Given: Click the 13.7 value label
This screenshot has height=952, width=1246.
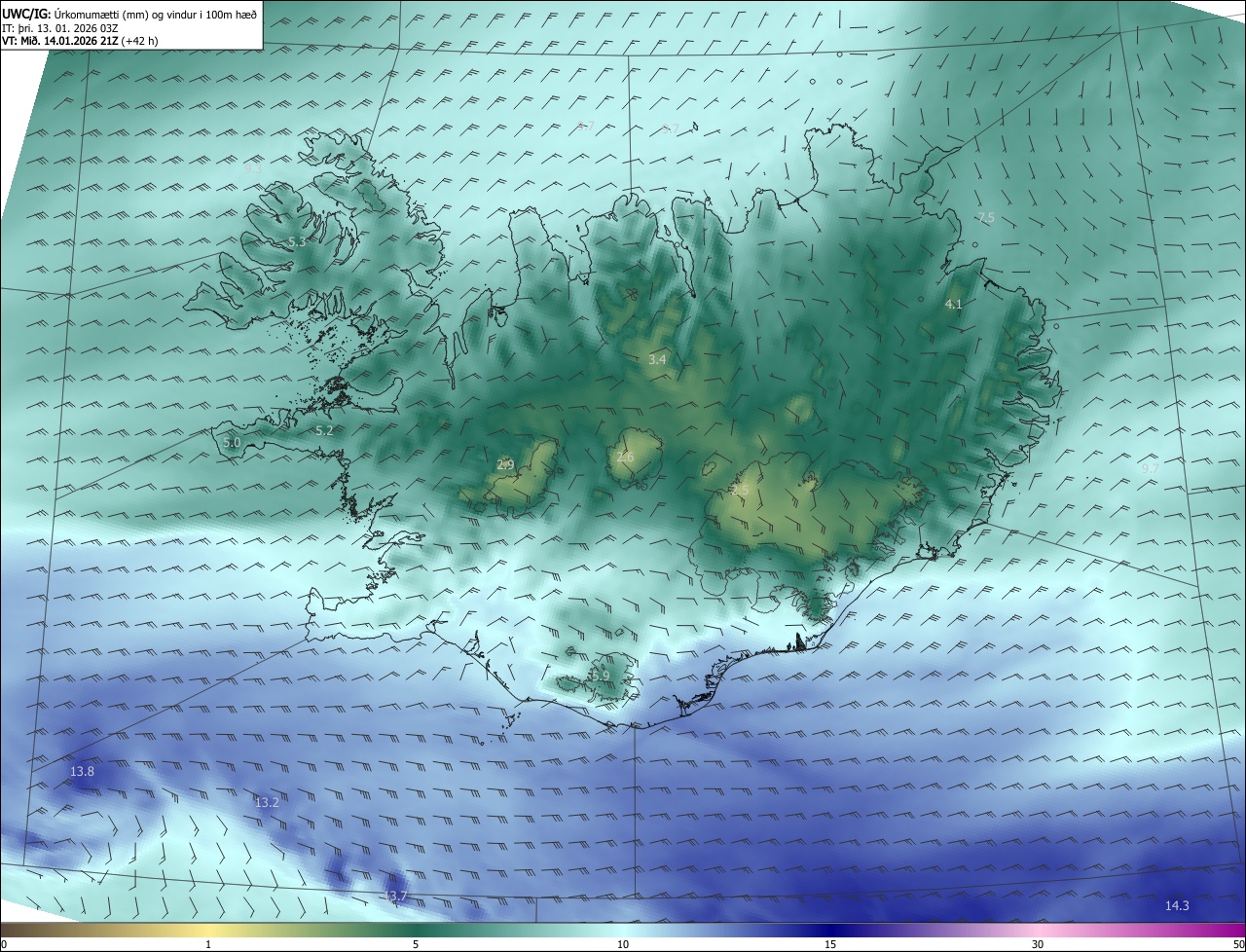Looking at the screenshot, I should click(x=395, y=897).
